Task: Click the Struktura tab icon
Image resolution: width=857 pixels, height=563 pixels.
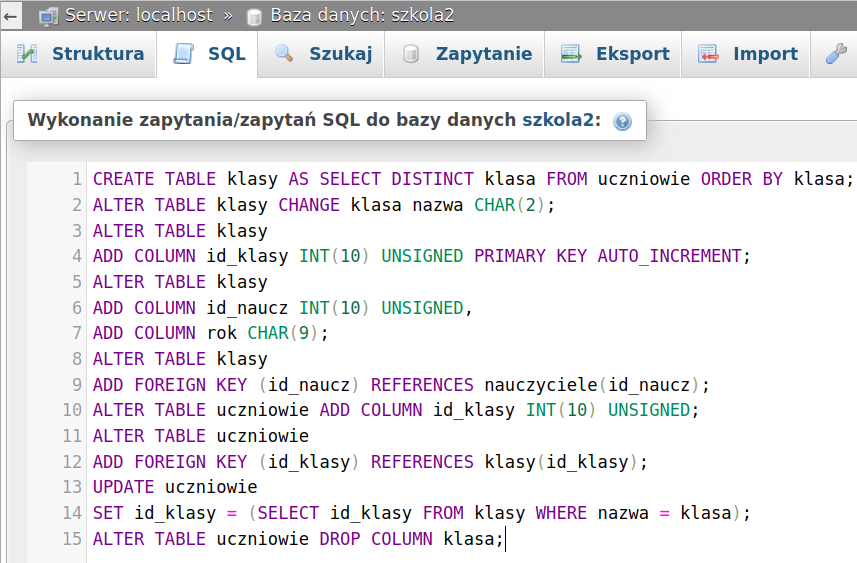Action: point(27,54)
